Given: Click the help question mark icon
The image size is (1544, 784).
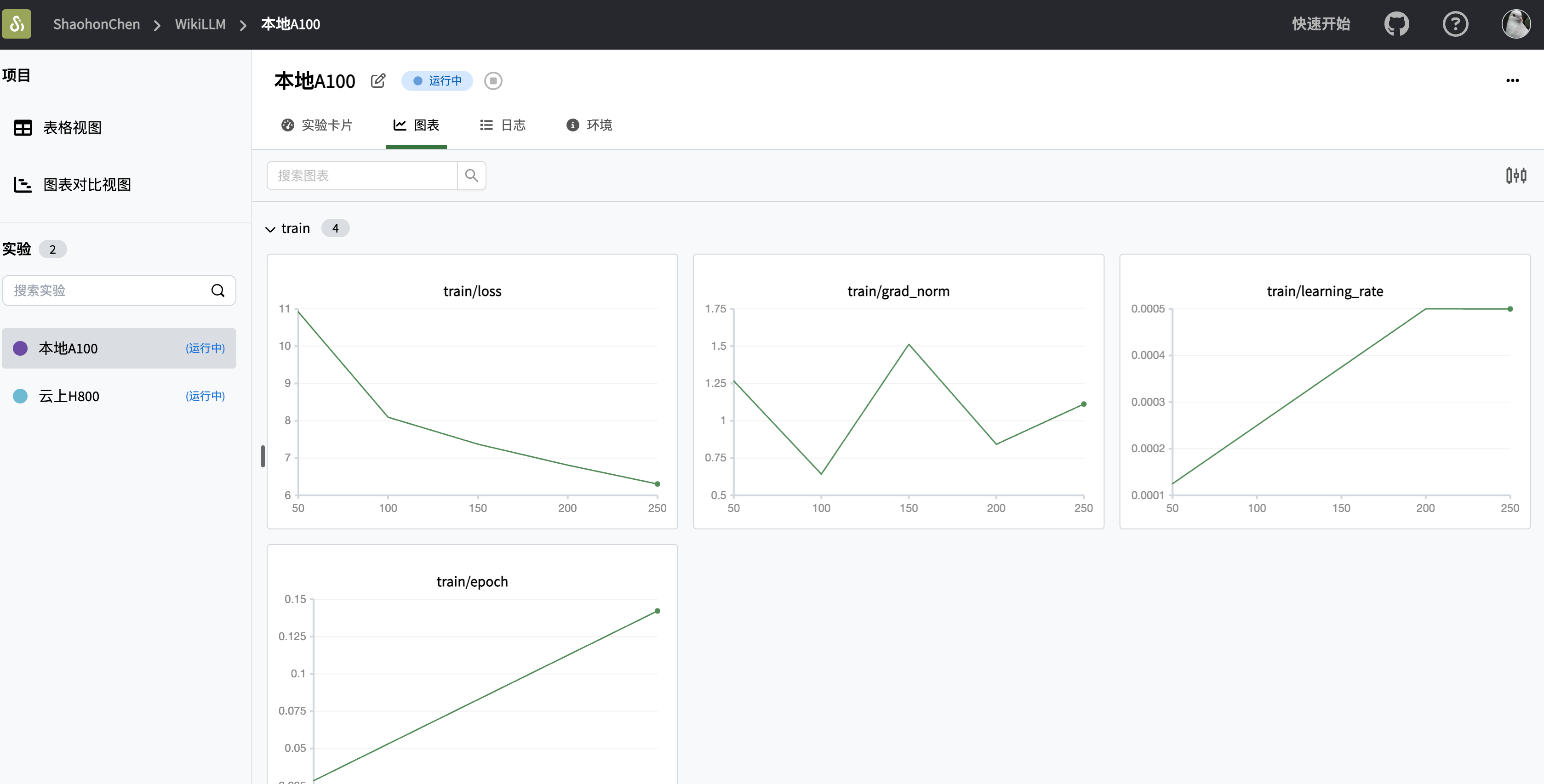Looking at the screenshot, I should pos(1455,24).
